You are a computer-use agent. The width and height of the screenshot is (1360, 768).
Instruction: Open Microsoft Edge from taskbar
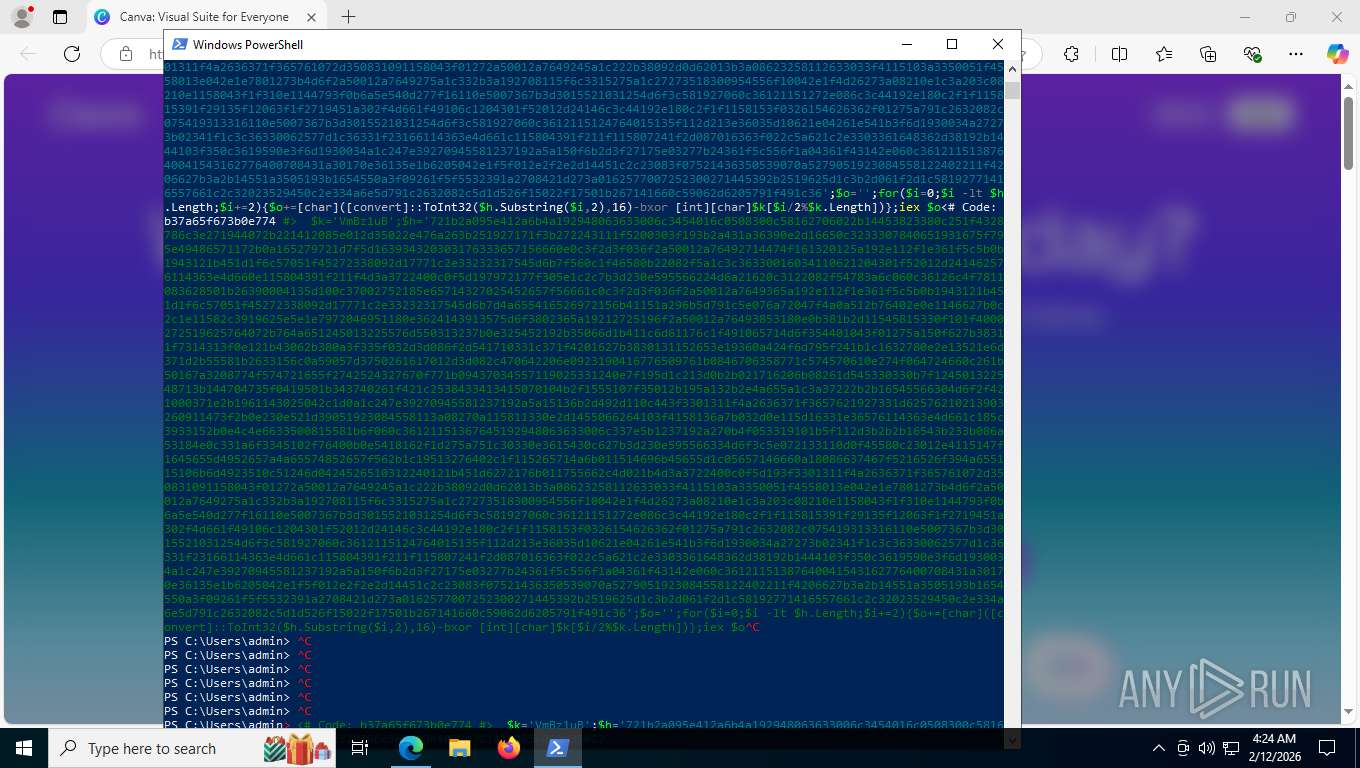[411, 748]
